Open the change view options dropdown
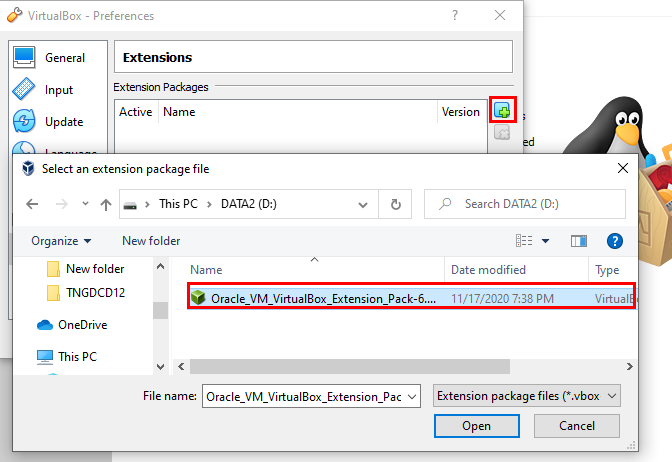This screenshot has width=672, height=462. click(x=545, y=241)
